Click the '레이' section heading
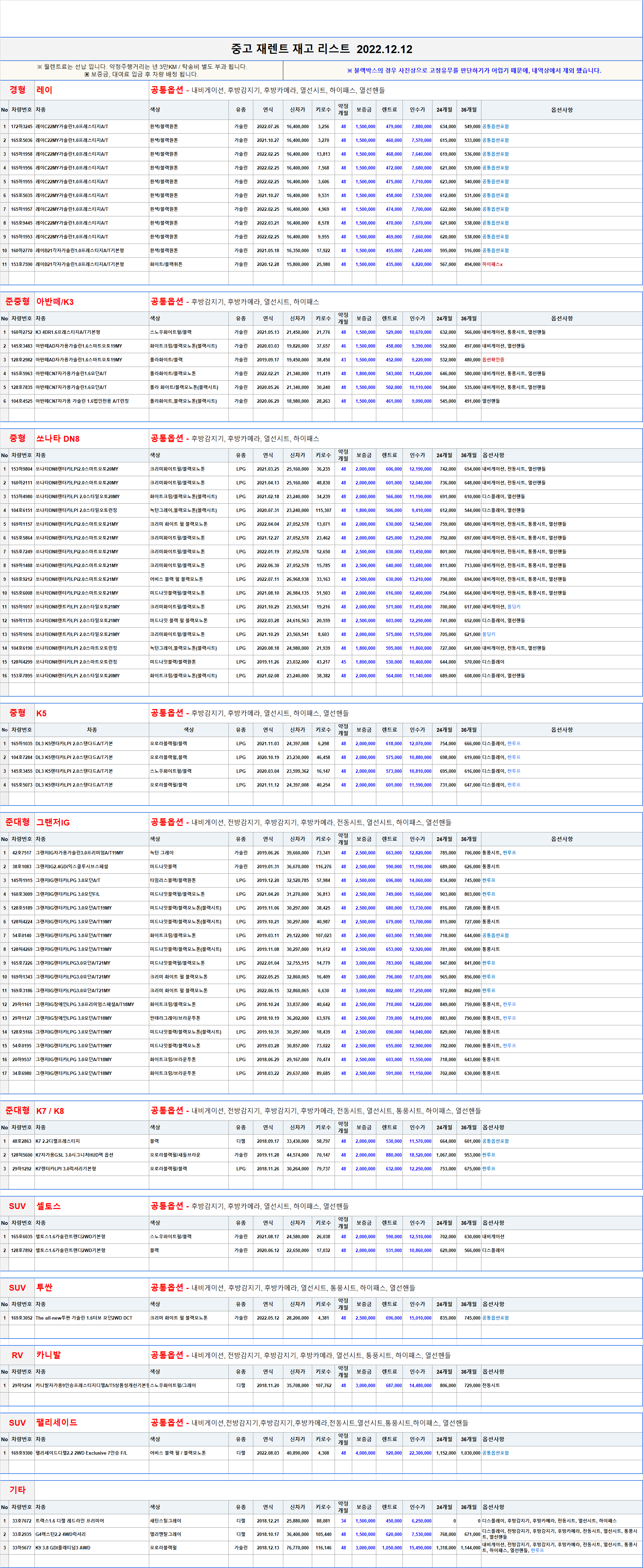The height and width of the screenshot is (1568, 643). [x=44, y=90]
